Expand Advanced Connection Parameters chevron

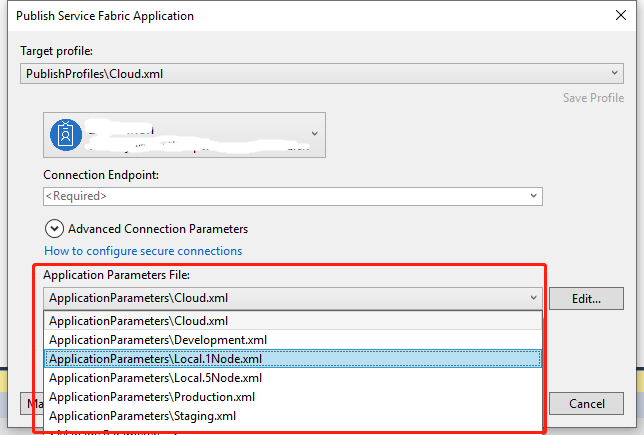tap(54, 229)
